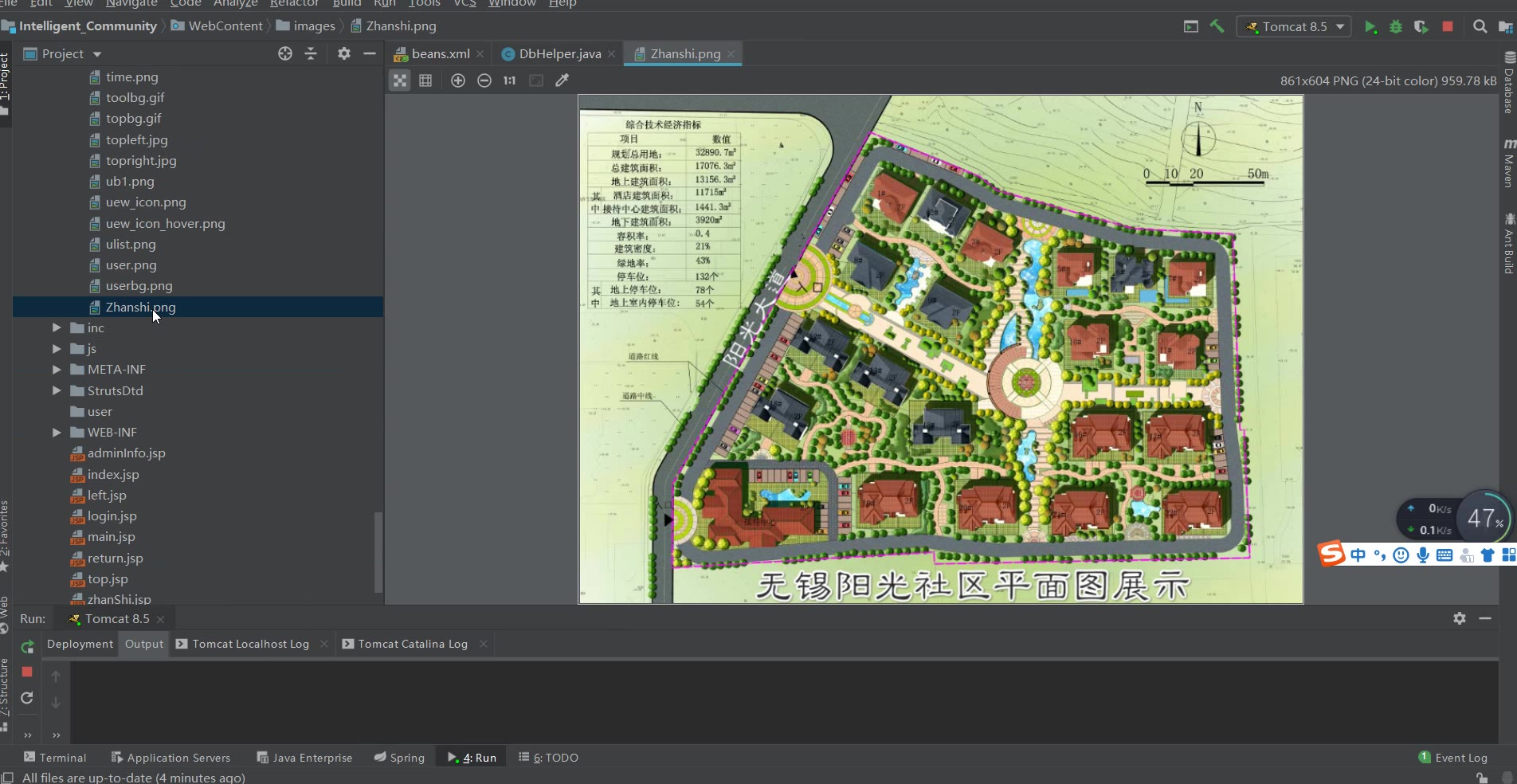
Task: Run with coverage icon
Action: pyautogui.click(x=1421, y=26)
